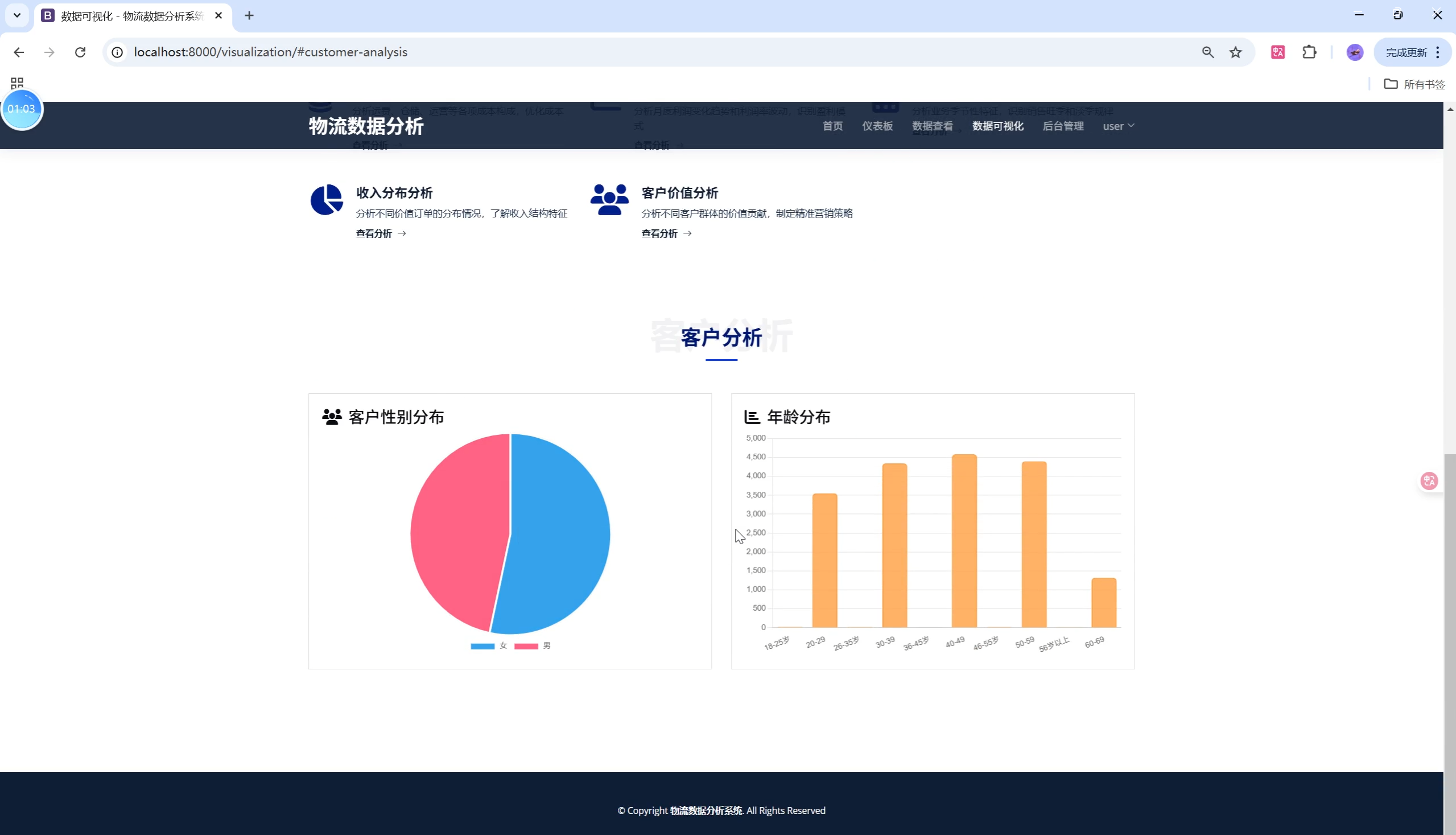Click 物流数据分析系统 in the footer
Viewport: 1456px width, 835px height.
click(706, 811)
